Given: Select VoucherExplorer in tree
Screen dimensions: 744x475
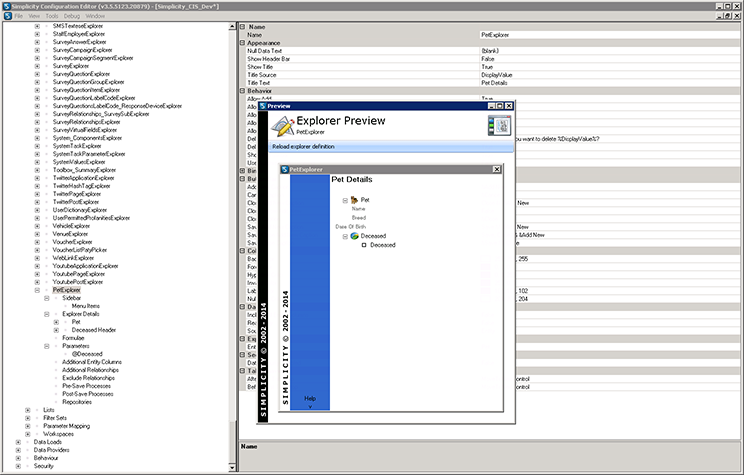Looking at the screenshot, I should (72, 242).
